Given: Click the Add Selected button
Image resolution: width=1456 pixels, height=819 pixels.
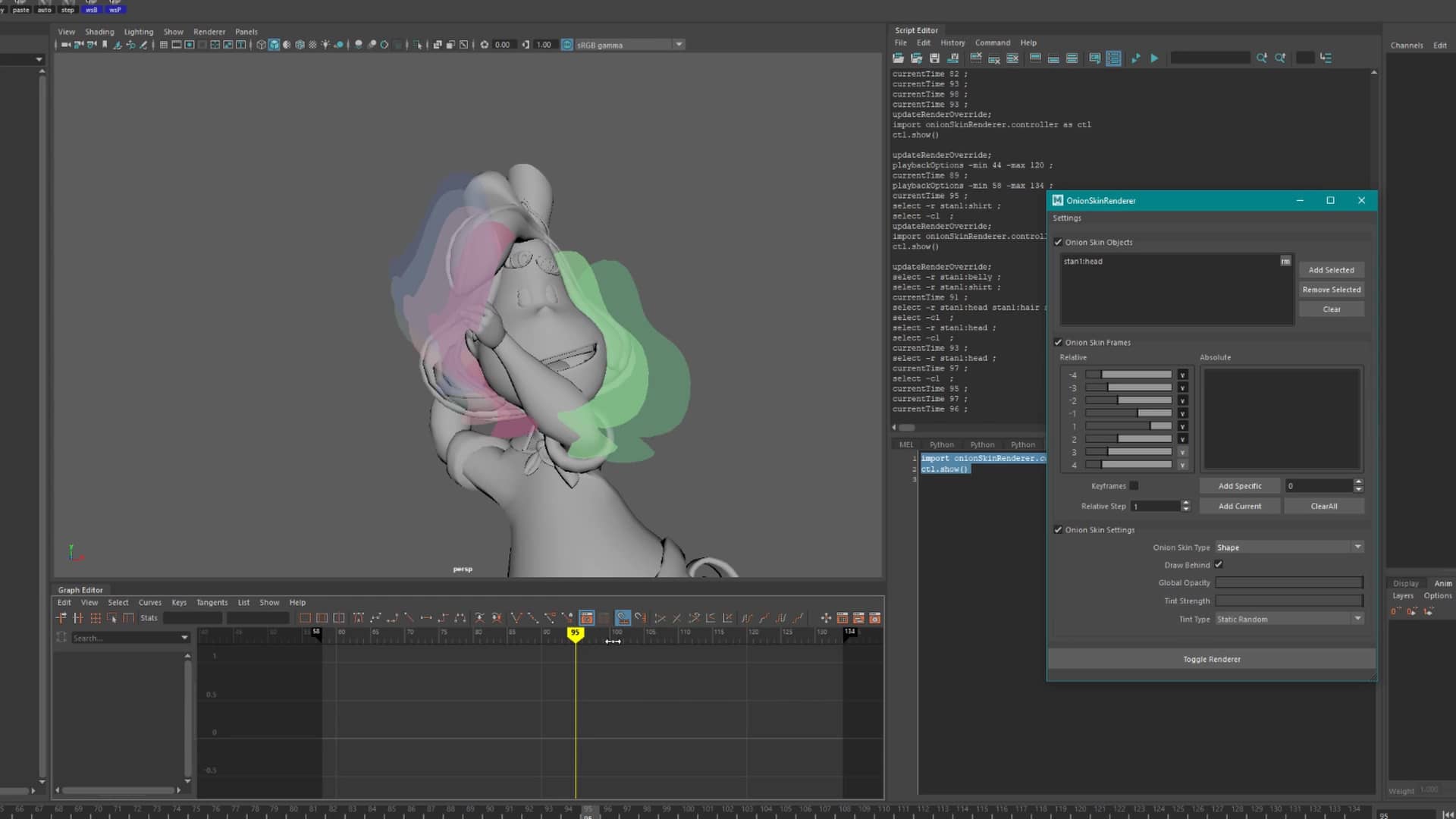Looking at the screenshot, I should [1331, 270].
